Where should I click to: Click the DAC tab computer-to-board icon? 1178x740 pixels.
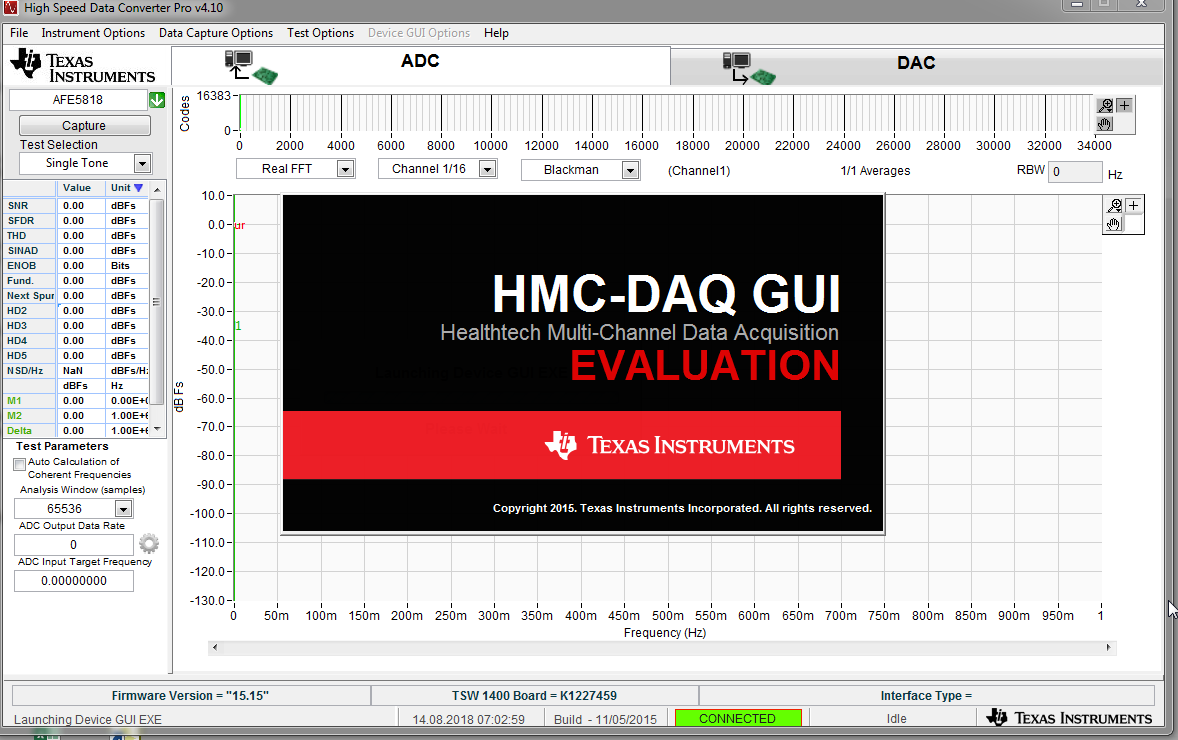click(x=748, y=68)
